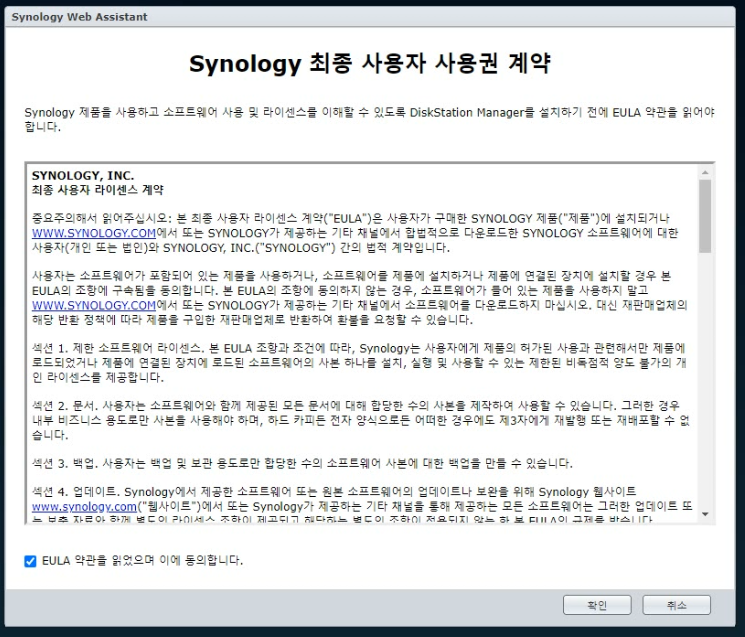Image resolution: width=745 pixels, height=637 pixels.
Task: Click the 'SYNOLOGY, INC.' heading text
Action: (83, 175)
